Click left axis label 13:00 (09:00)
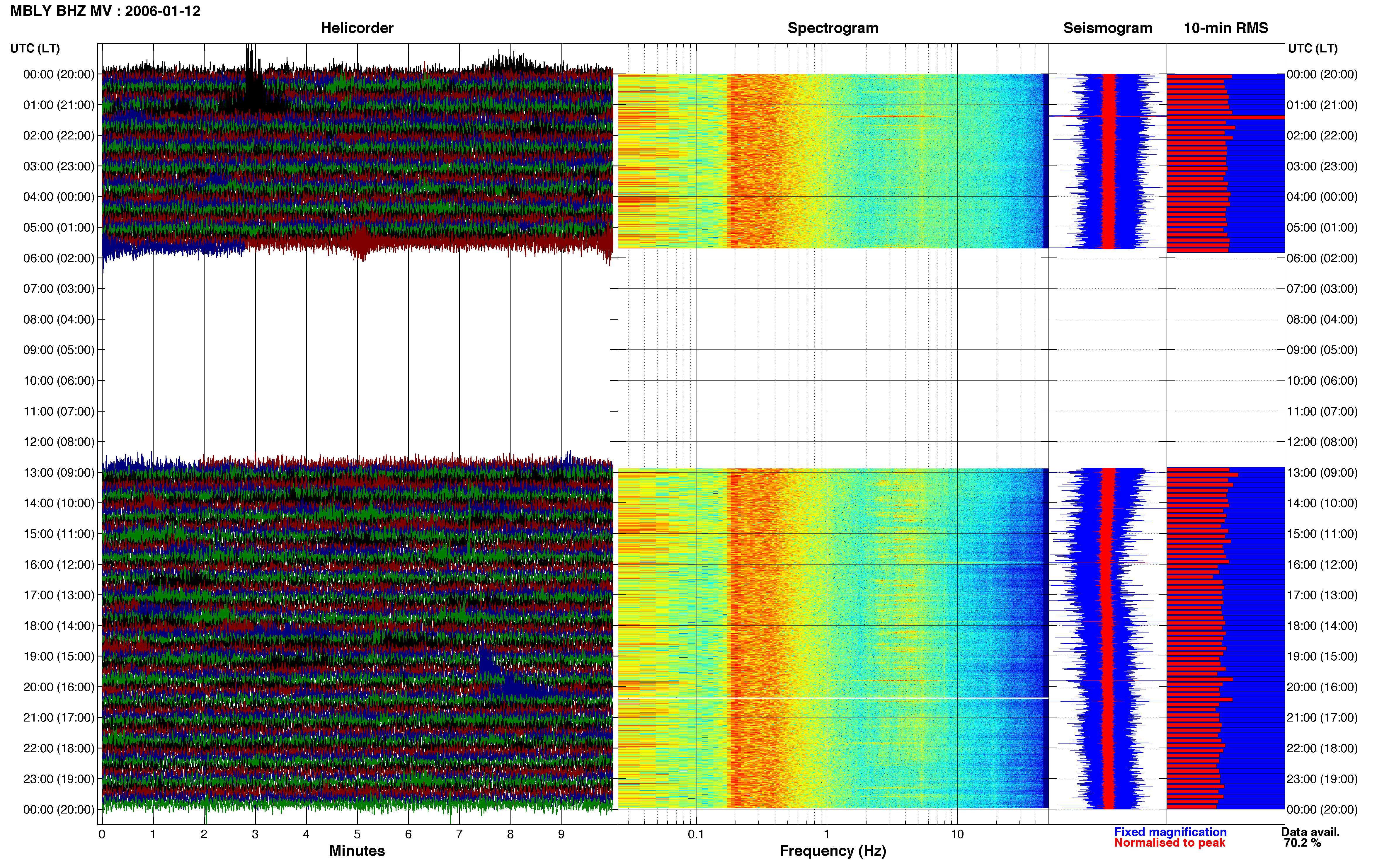The width and height of the screenshot is (1389, 868). coord(59,473)
